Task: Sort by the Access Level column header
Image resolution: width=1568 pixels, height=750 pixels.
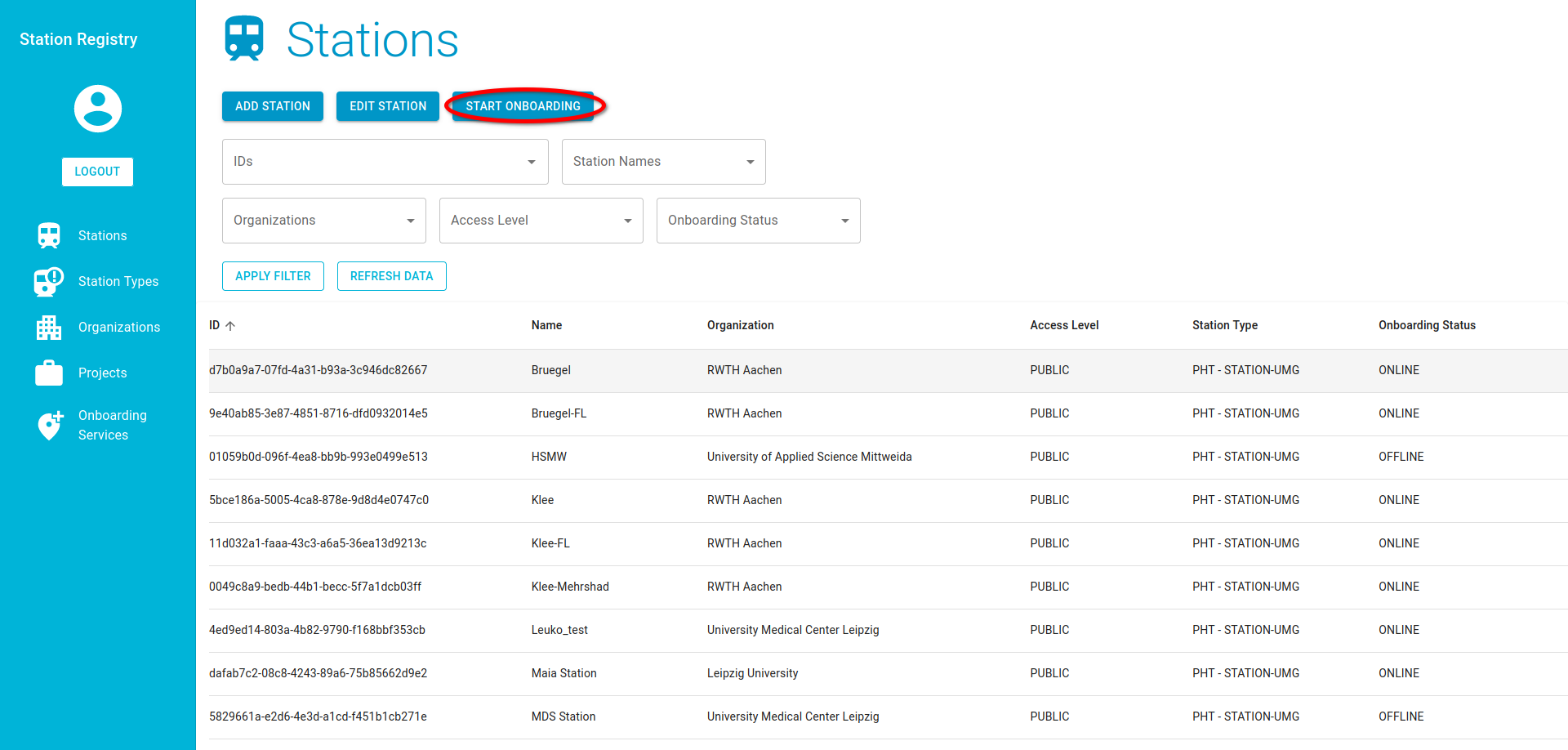Action: click(1064, 325)
